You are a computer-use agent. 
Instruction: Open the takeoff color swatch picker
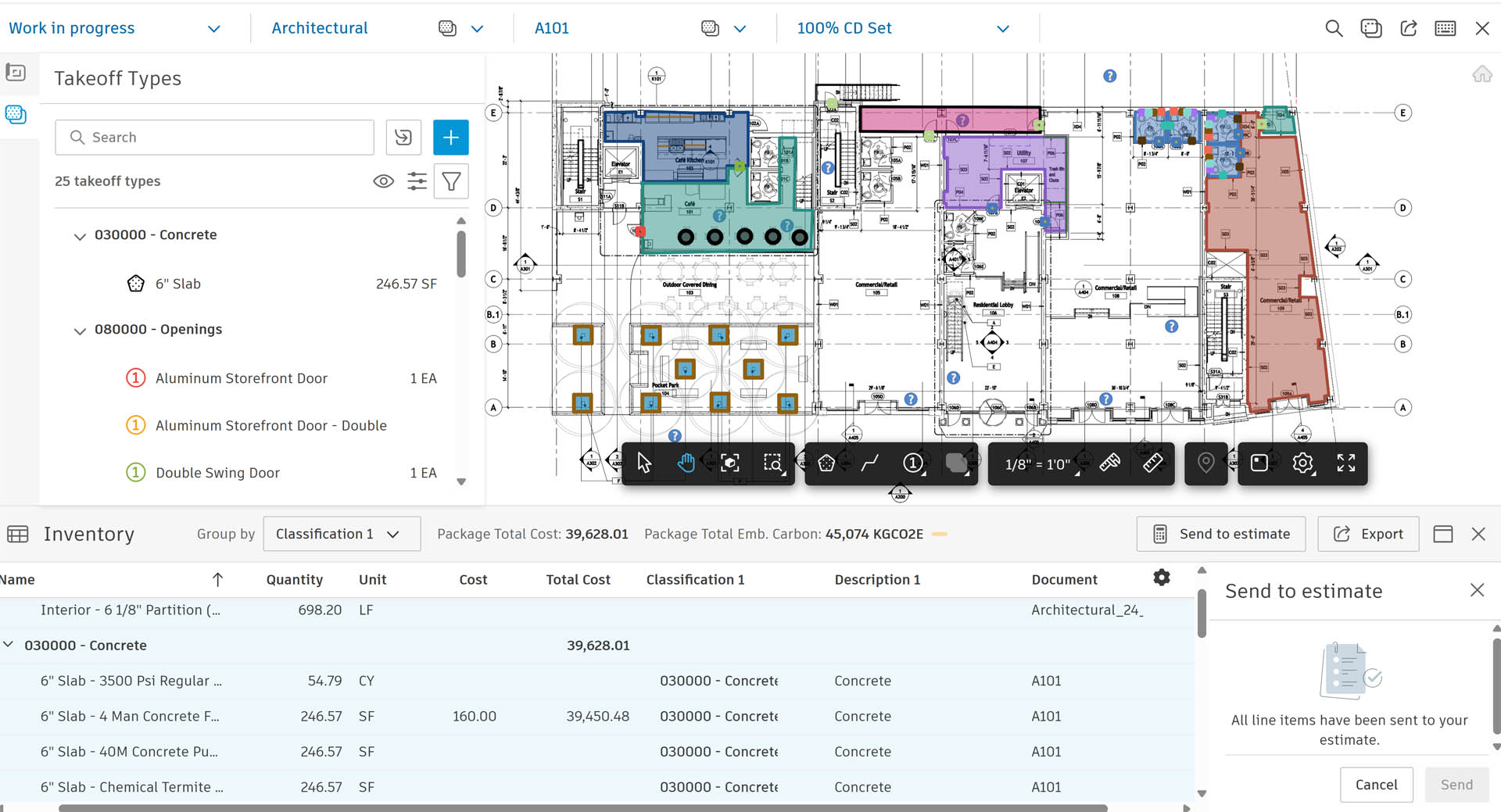956,463
